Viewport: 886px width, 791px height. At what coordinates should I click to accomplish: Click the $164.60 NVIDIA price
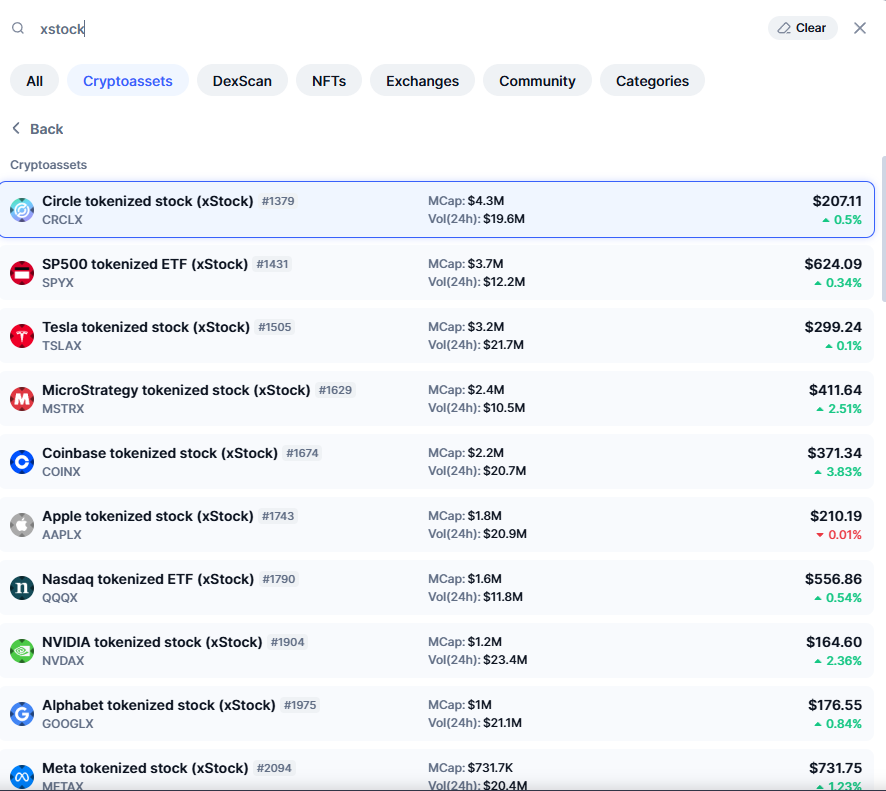(x=834, y=642)
